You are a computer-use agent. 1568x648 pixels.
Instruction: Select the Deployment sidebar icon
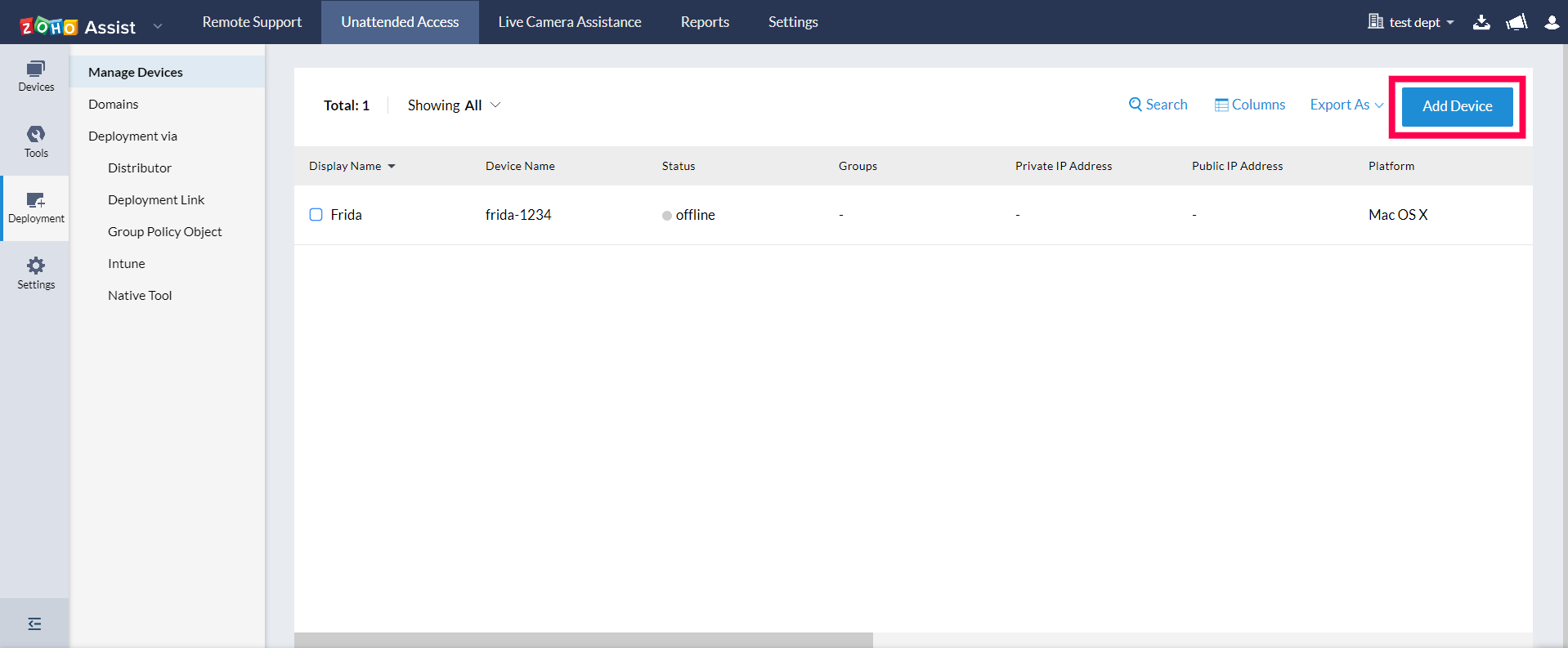pos(36,208)
